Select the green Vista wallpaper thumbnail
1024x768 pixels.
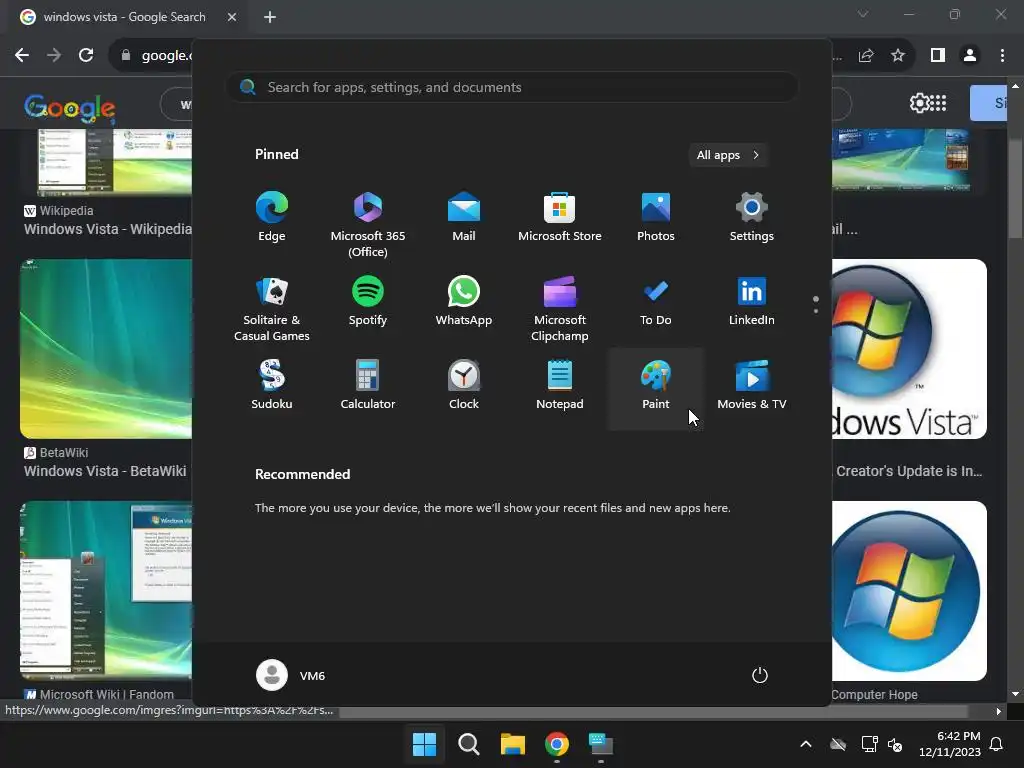(x=106, y=349)
